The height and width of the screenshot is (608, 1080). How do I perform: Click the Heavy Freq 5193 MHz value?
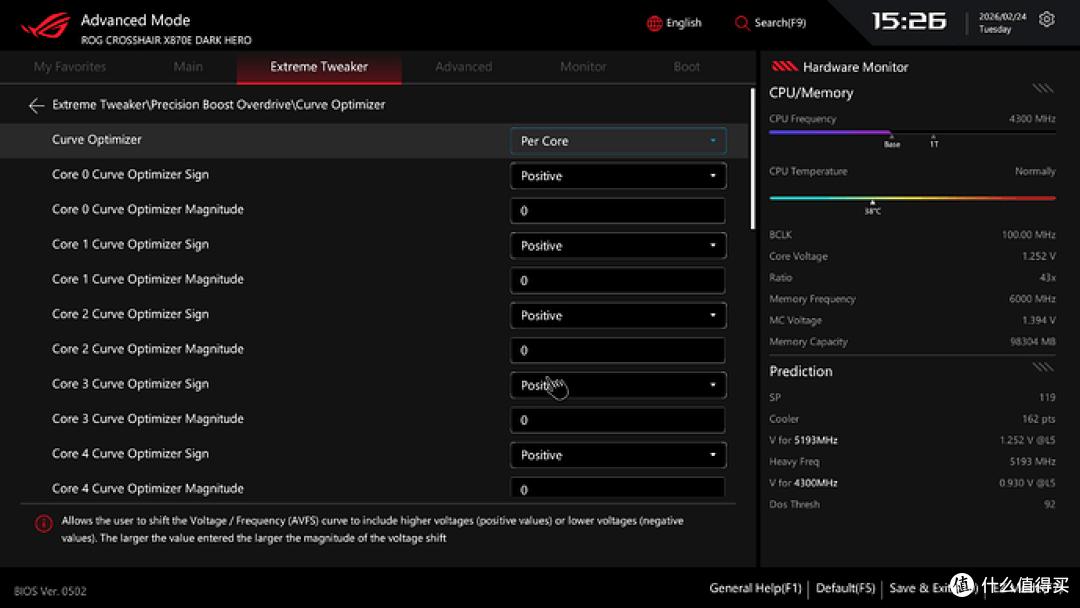[1032, 461]
